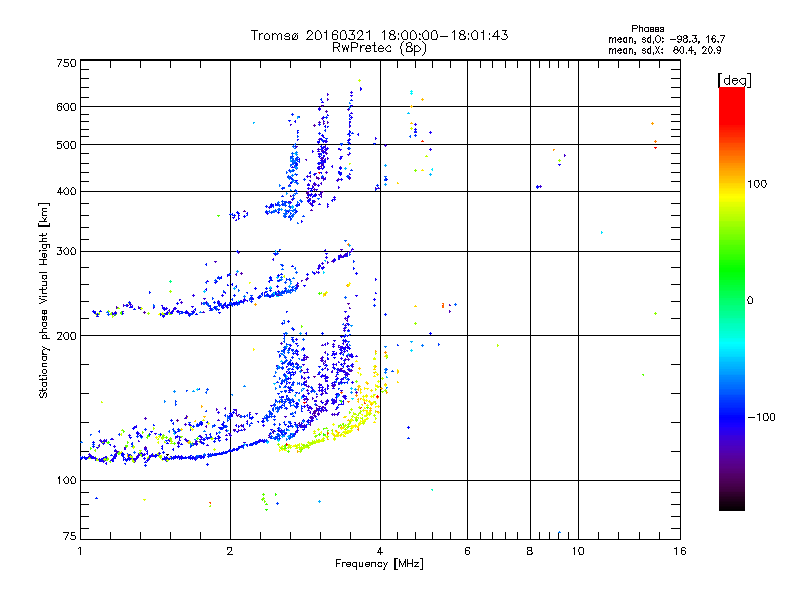Image resolution: width=800 pixels, height=600 pixels.
Task: Click the x-axis tick label '10'
Action: pos(578,551)
